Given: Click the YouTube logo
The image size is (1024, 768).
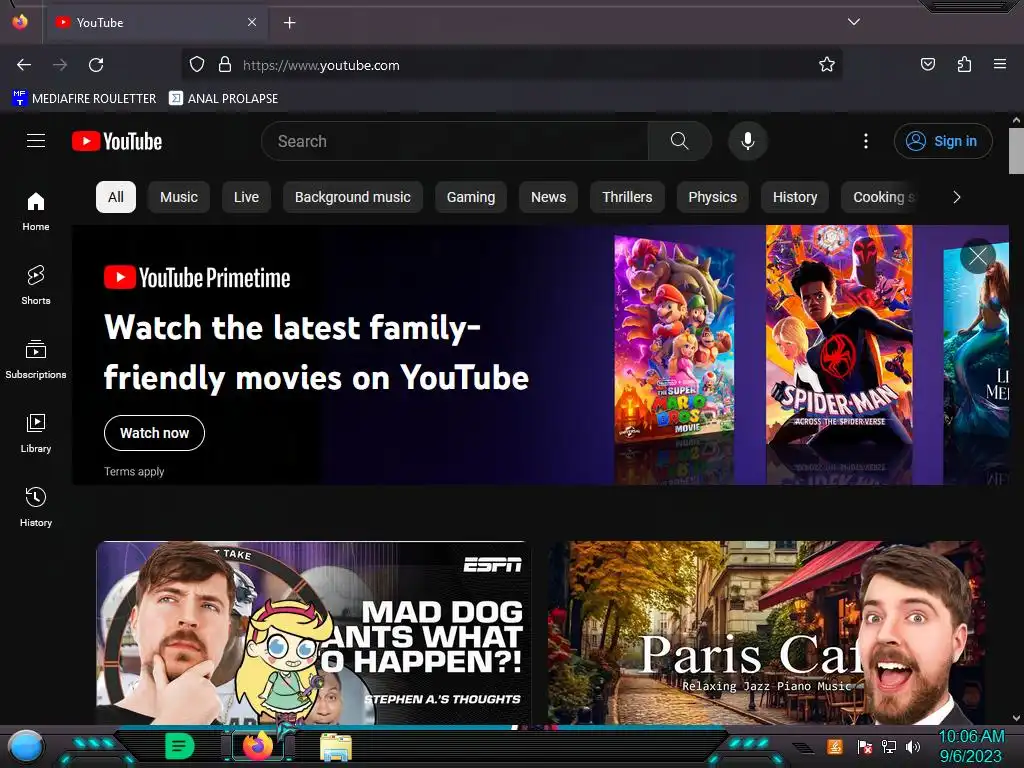Looking at the screenshot, I should click(x=117, y=141).
